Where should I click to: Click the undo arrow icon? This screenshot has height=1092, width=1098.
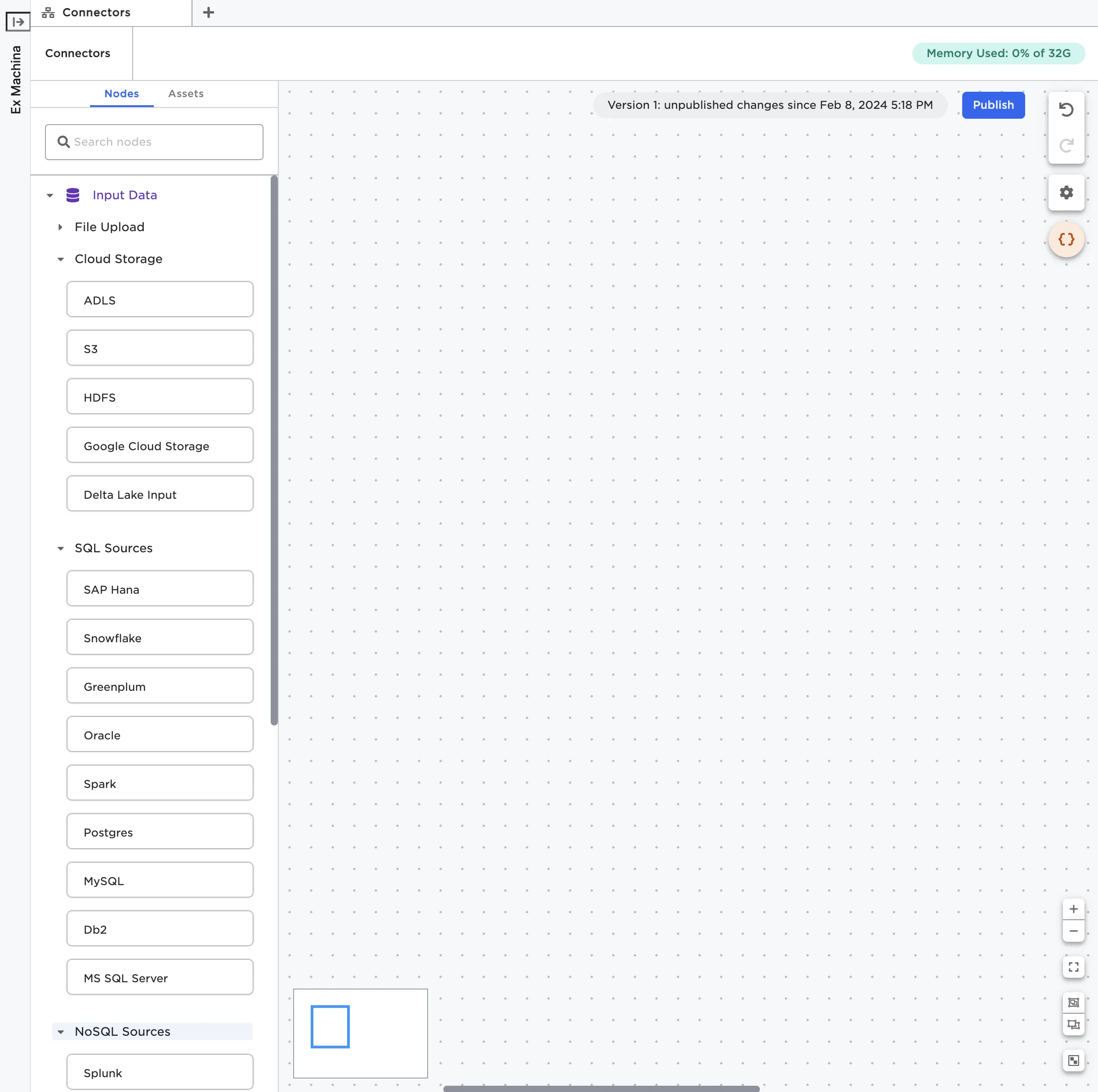click(x=1066, y=110)
